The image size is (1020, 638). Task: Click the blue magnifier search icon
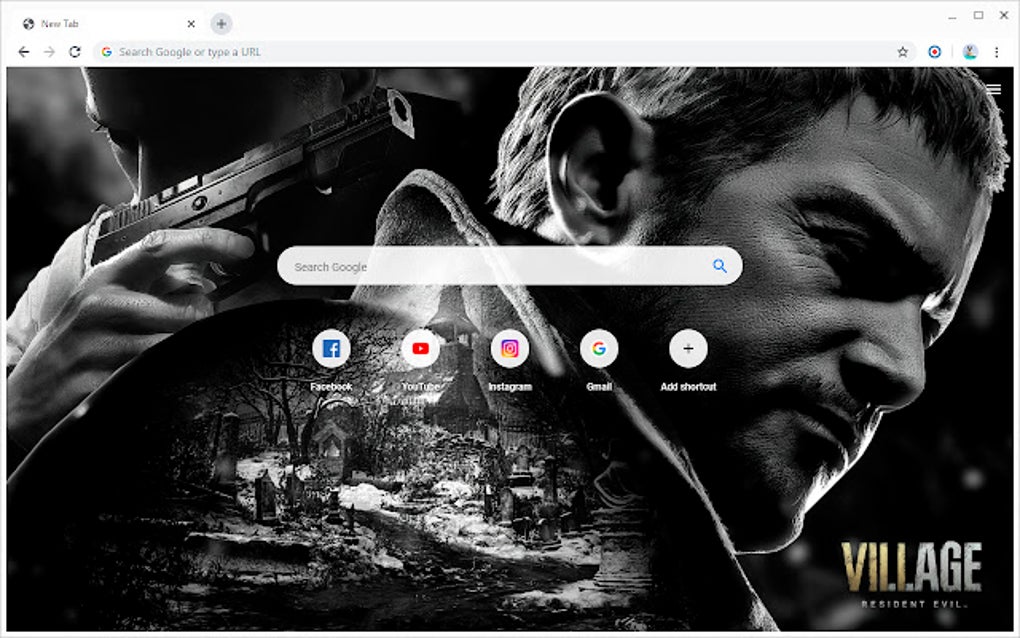coord(719,266)
